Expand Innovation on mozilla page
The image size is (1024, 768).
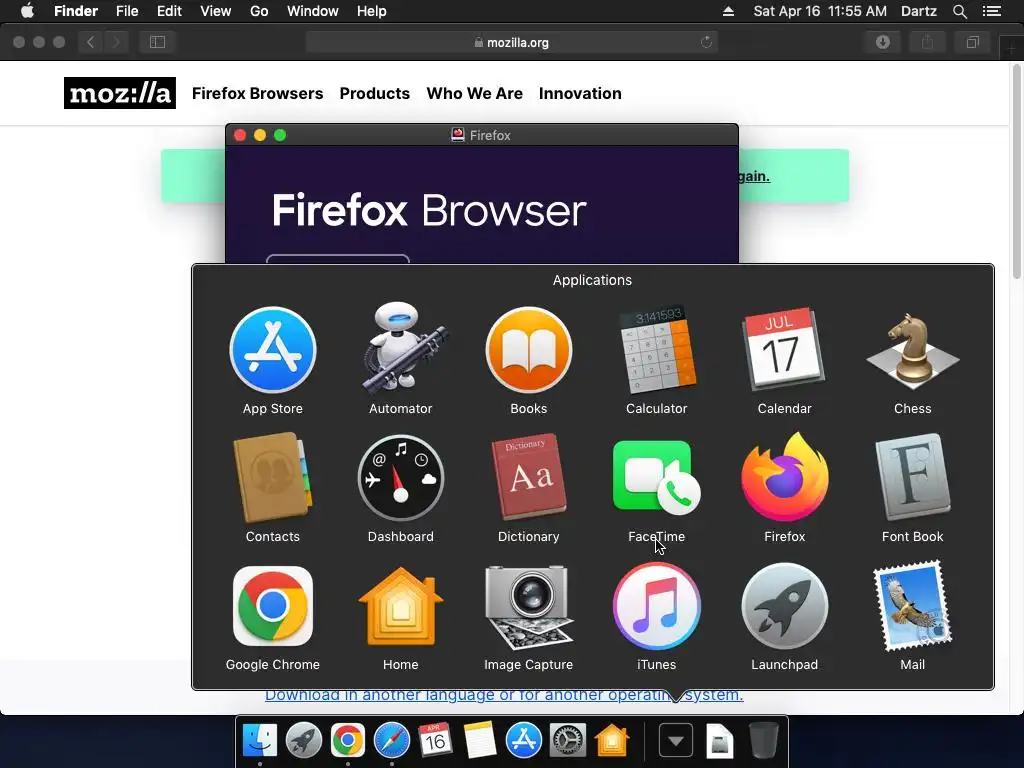click(580, 93)
